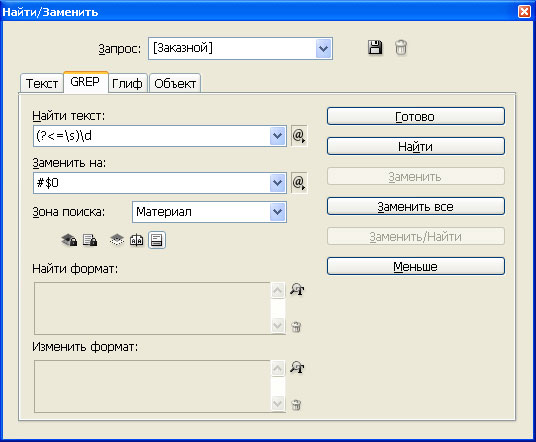Open the Объект tab
Viewport: 536px width, 442px height.
(x=175, y=83)
